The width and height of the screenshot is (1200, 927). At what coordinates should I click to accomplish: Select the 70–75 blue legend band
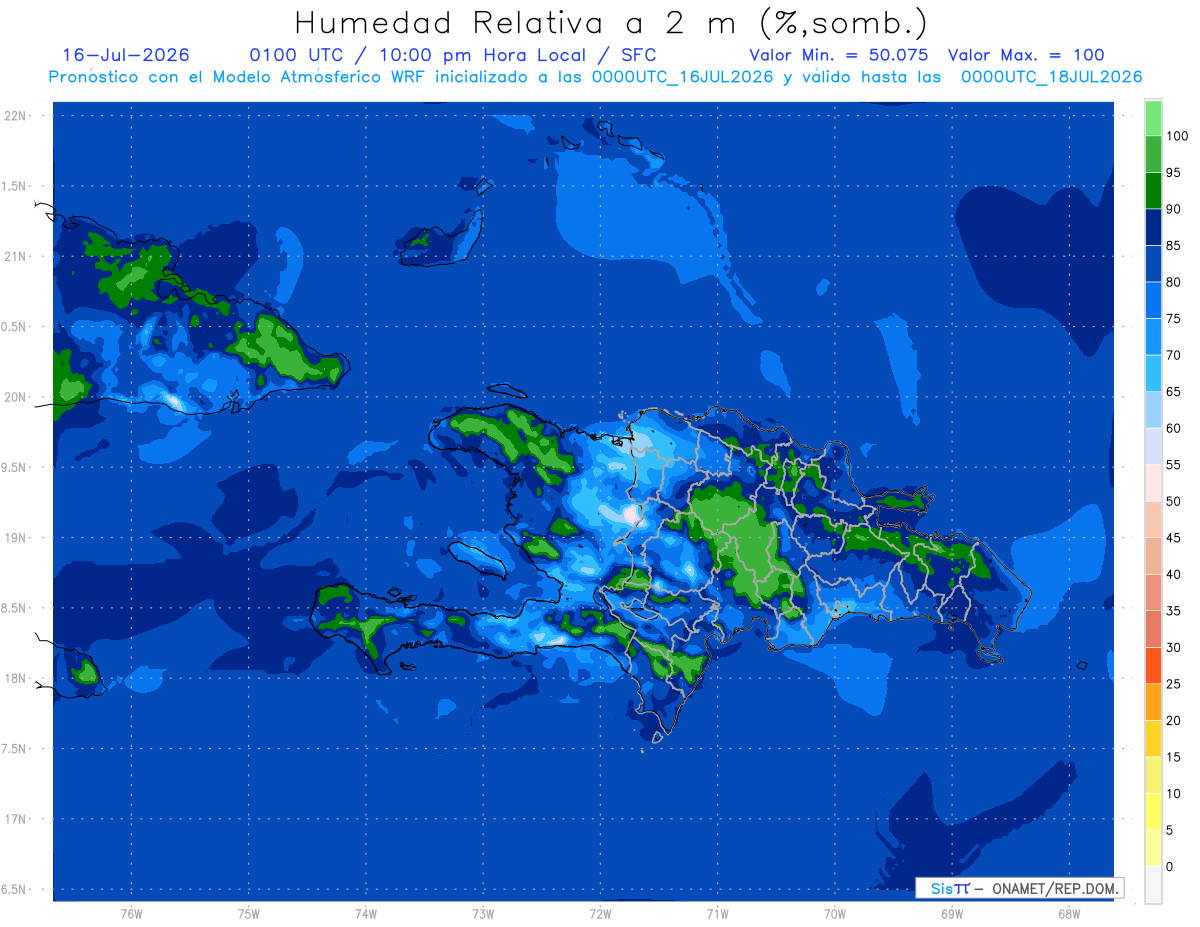pos(1153,337)
